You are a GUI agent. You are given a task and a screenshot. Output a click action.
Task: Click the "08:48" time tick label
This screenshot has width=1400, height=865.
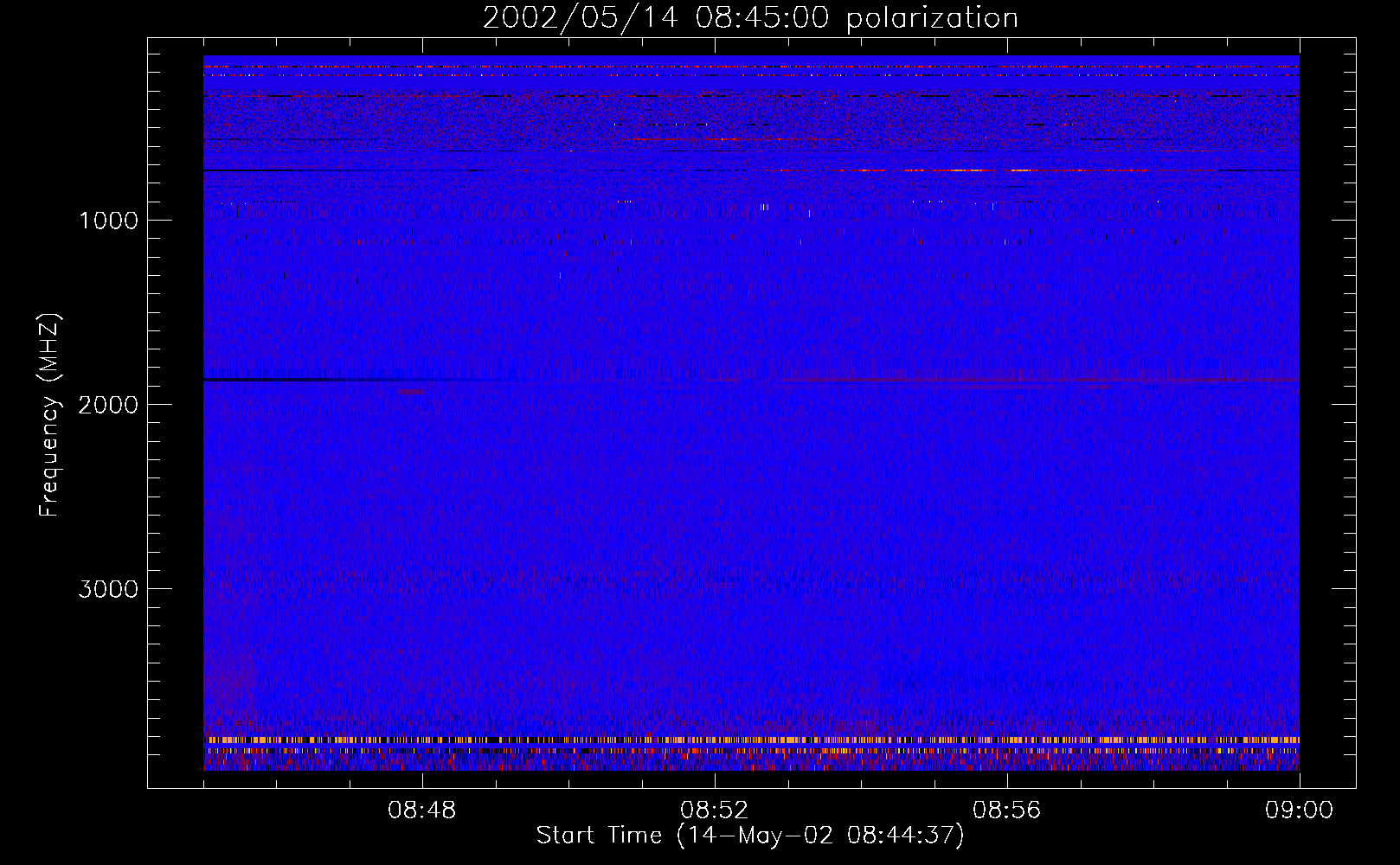[422, 811]
